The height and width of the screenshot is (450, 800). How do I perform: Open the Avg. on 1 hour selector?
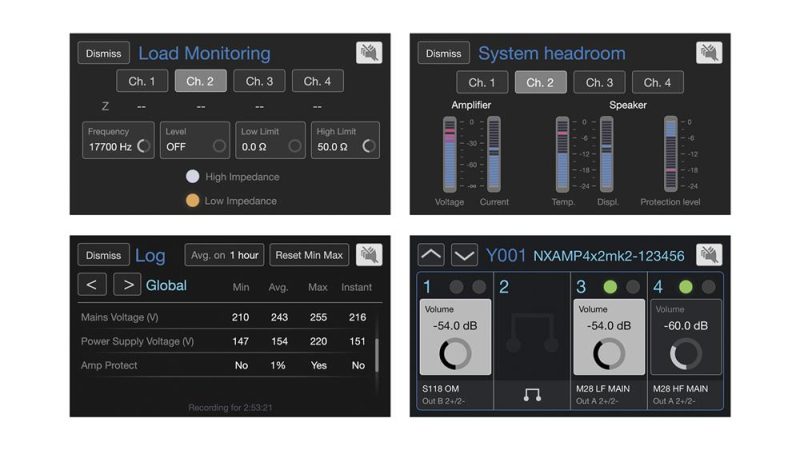pos(224,255)
